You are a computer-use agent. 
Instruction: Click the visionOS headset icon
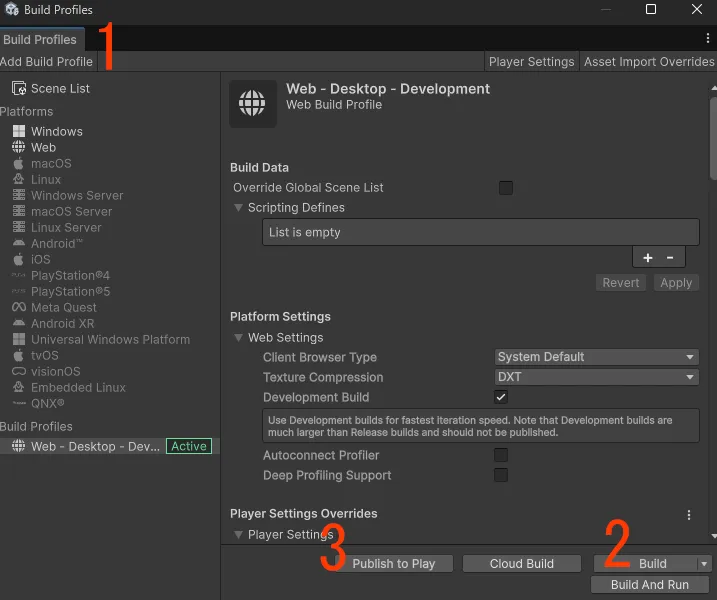coord(19,371)
